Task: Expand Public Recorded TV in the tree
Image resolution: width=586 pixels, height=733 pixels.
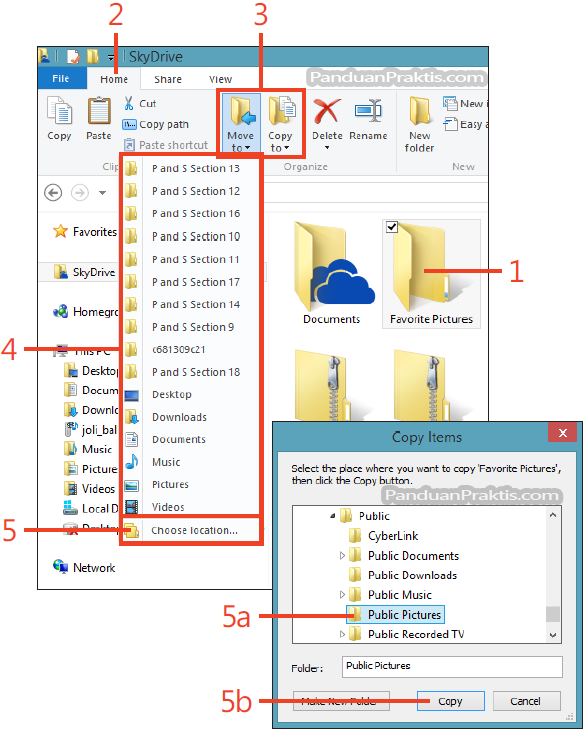Action: 342,634
